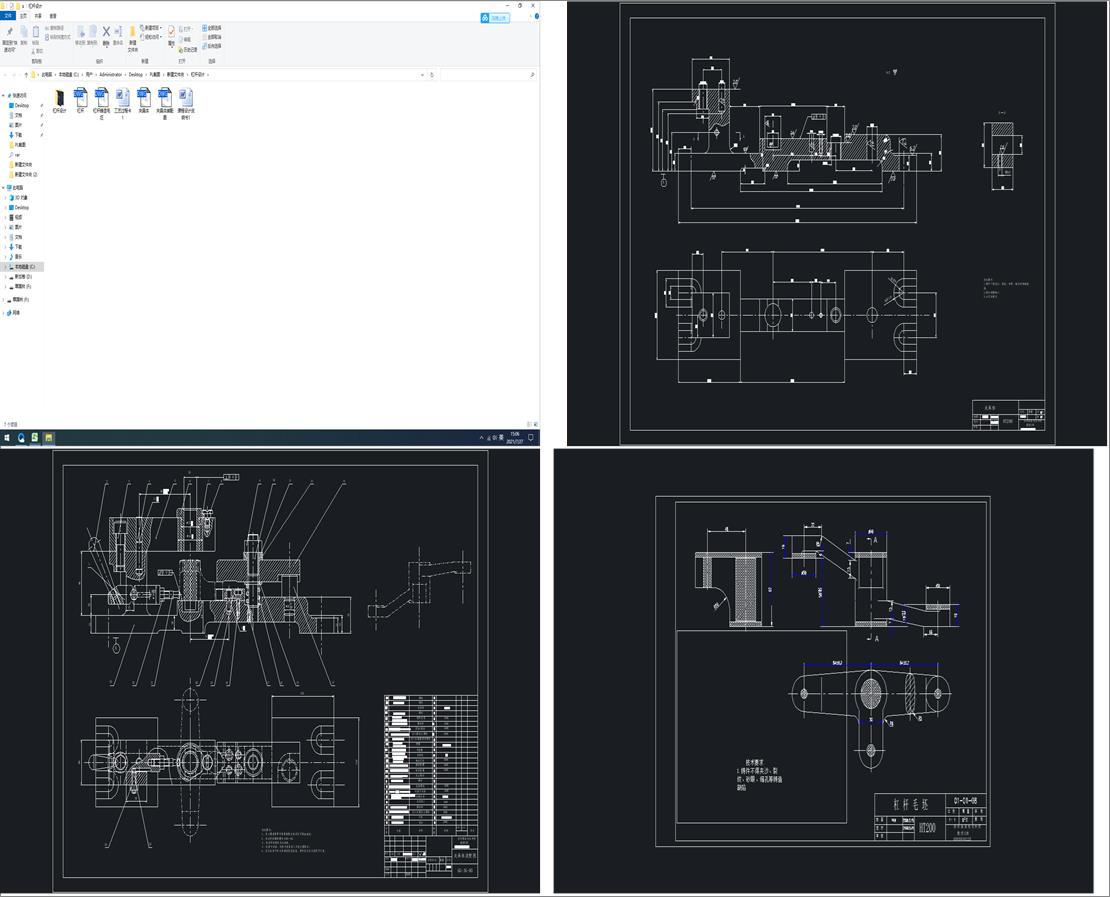Screen dimensions: 1110x897
Task: Click the File Explorer taskbar icon
Action: click(x=48, y=438)
